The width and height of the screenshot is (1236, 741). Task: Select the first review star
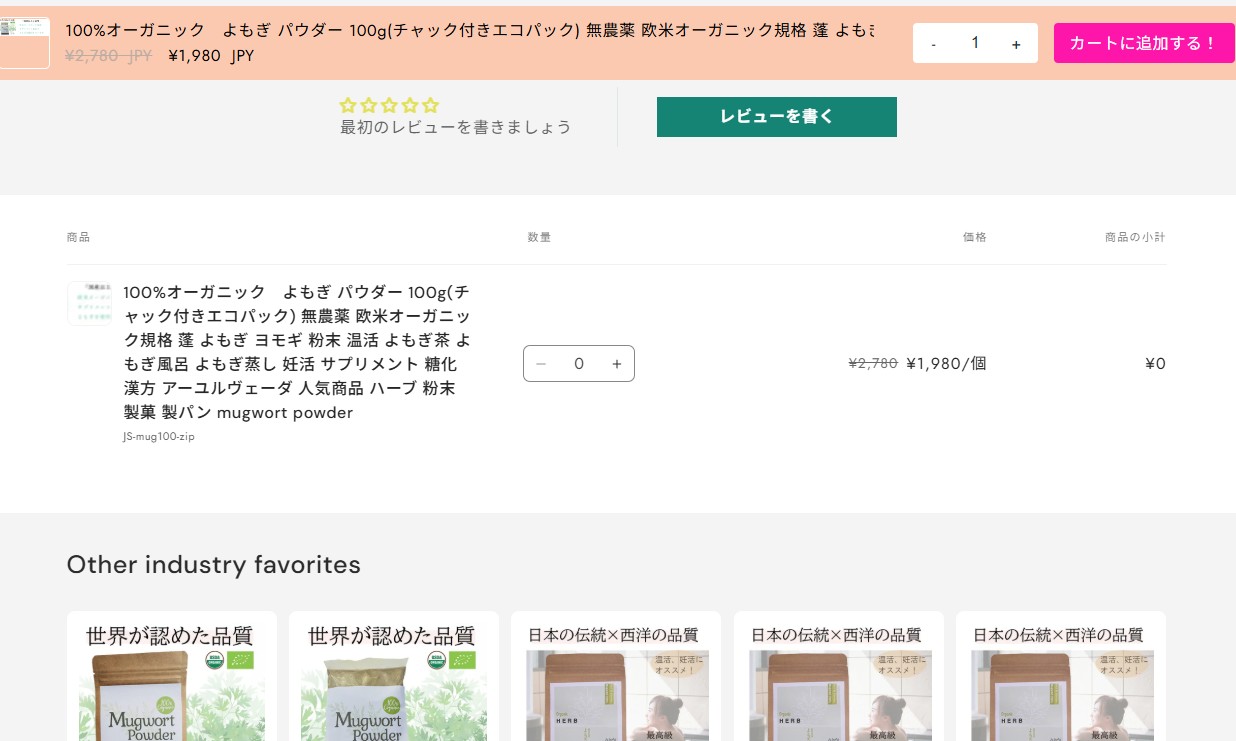pos(349,105)
